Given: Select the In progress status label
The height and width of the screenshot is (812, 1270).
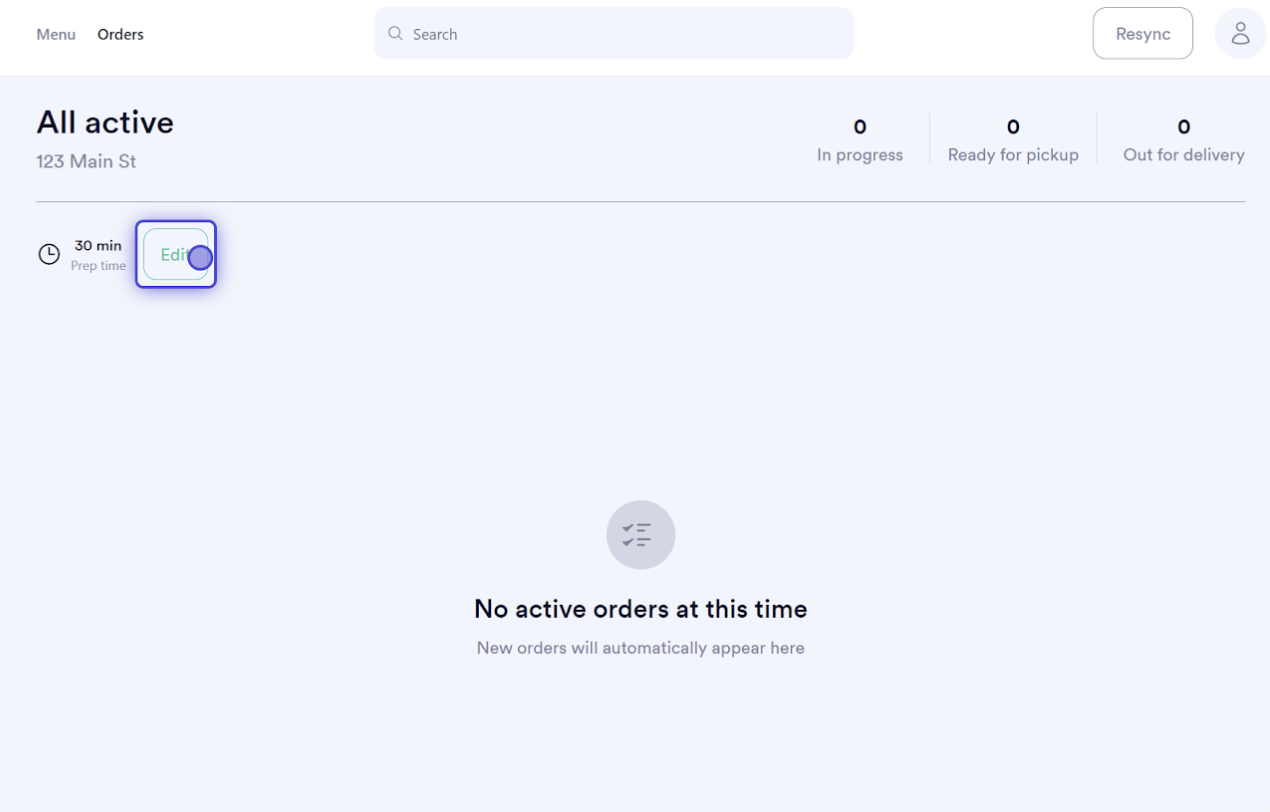Looking at the screenshot, I should 860,155.
